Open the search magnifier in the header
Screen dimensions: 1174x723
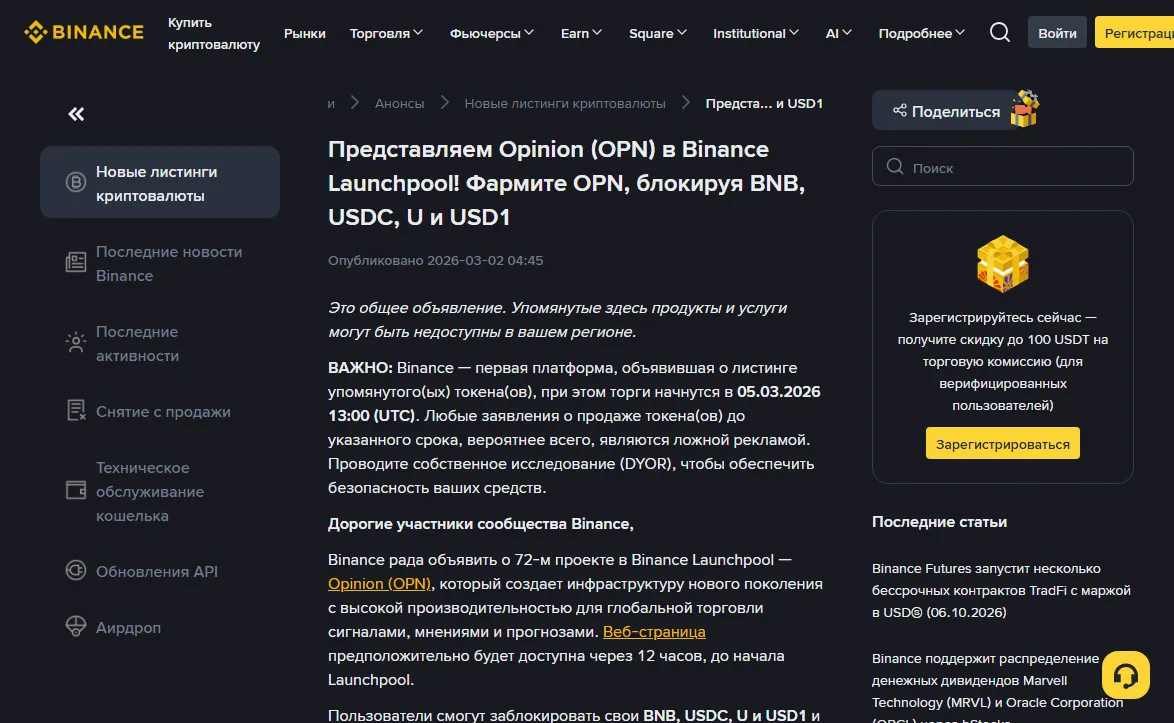(x=1000, y=32)
